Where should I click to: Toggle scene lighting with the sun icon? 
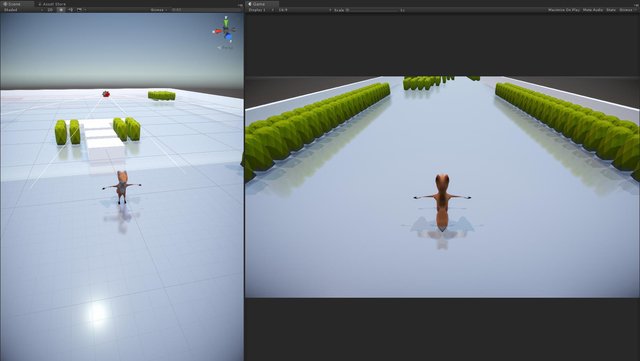click(61, 9)
